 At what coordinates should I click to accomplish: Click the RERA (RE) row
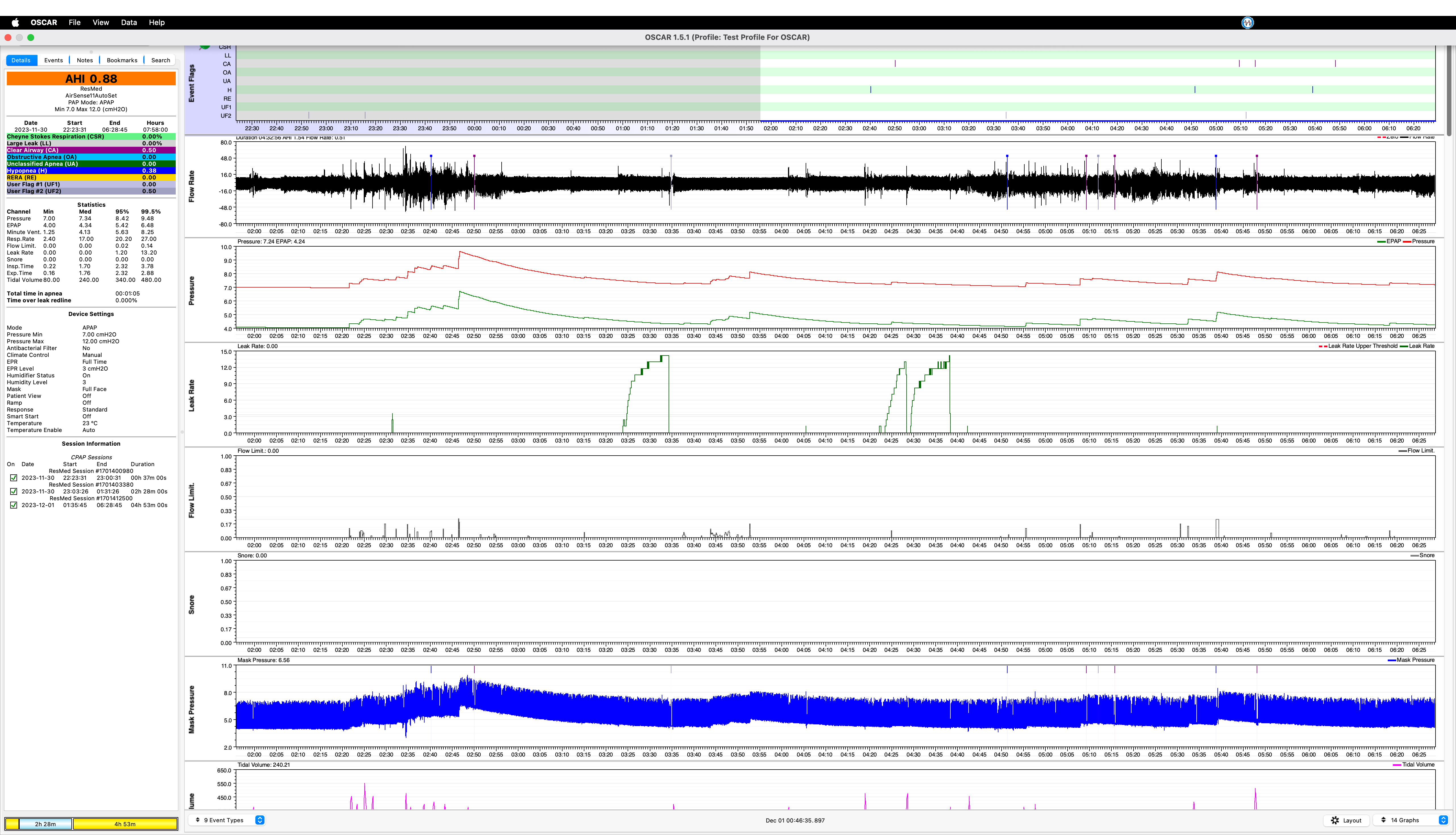click(x=91, y=178)
